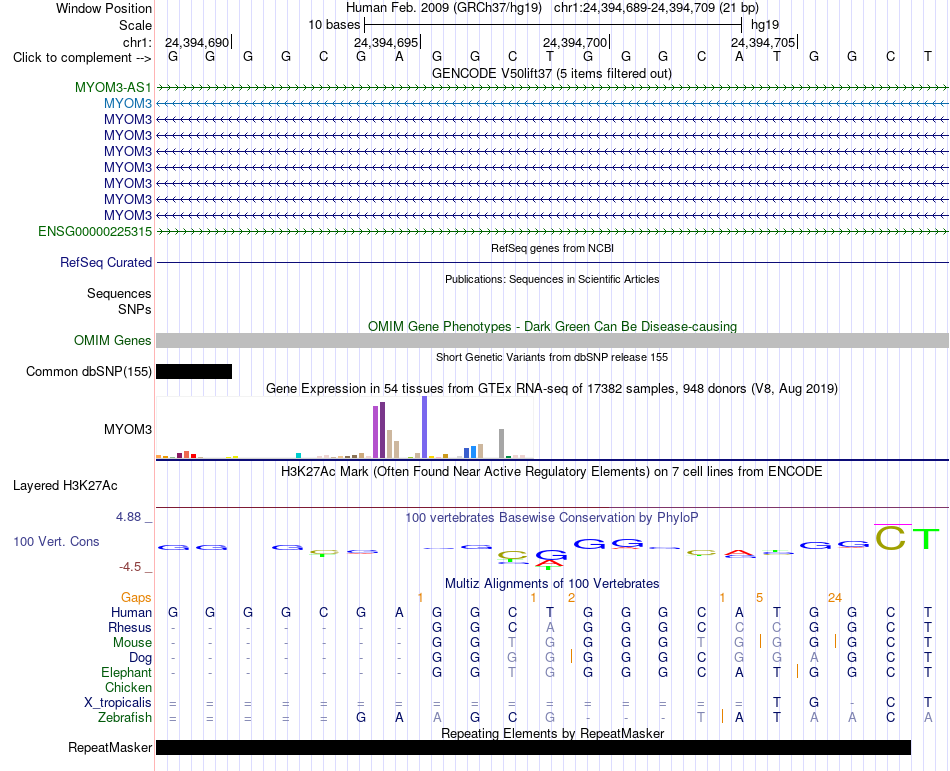Open the 100 Vert. Cons track label
This screenshot has width=950, height=771.
pyautogui.click(x=56, y=541)
